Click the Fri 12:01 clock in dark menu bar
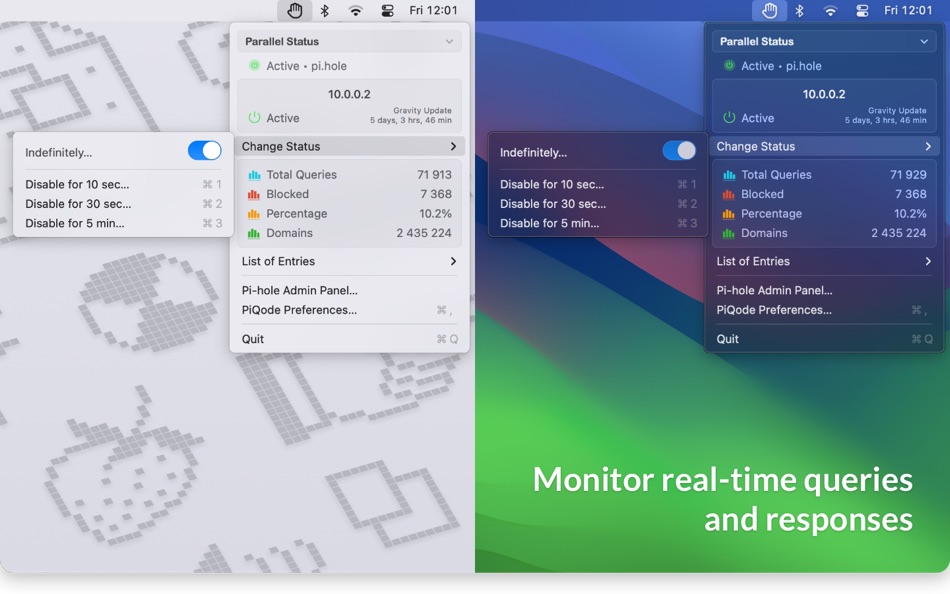The image size is (950, 594). pyautogui.click(x=908, y=10)
